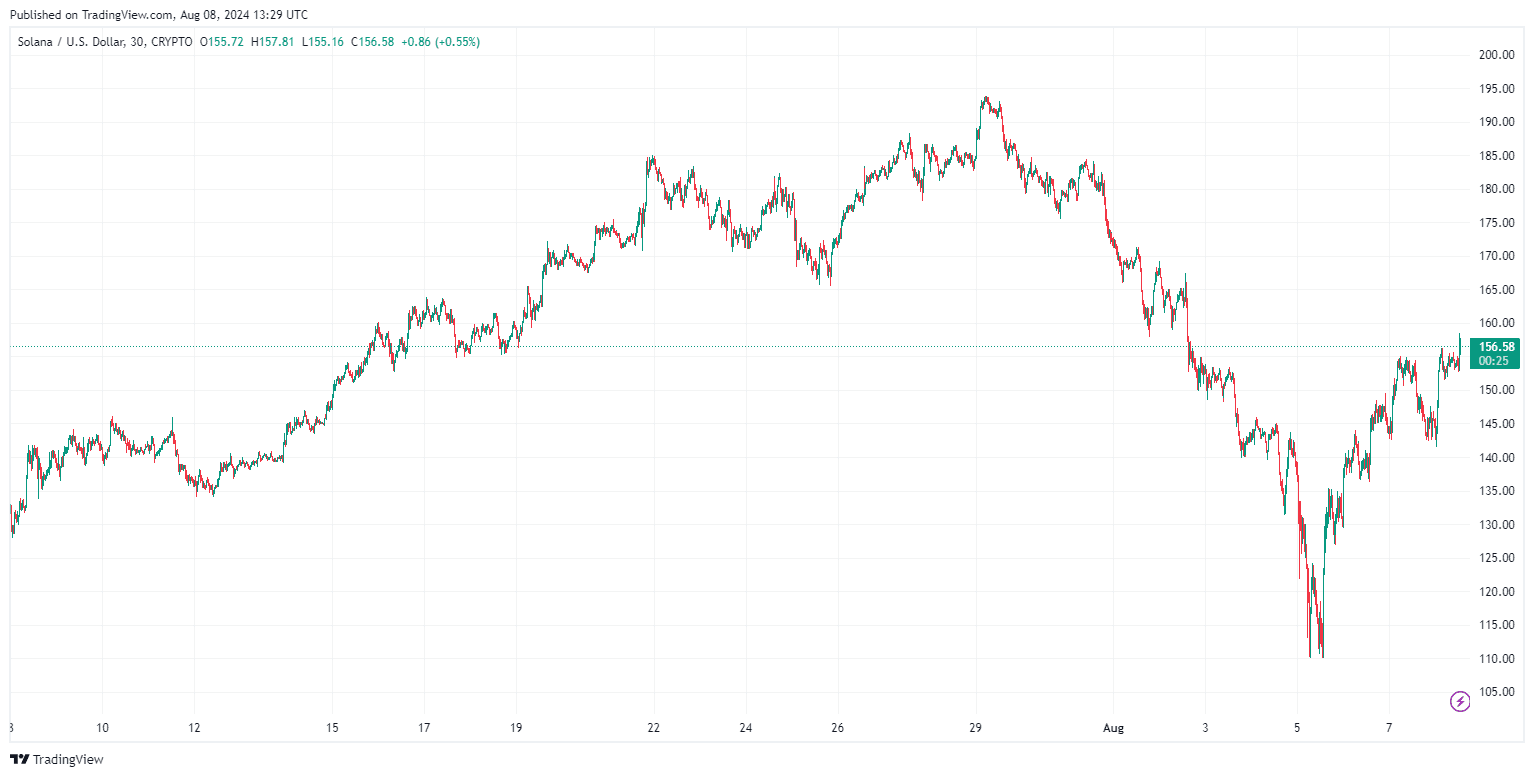Click the 160.00 price axis label
1534x777 pixels.
pyautogui.click(x=1497, y=323)
